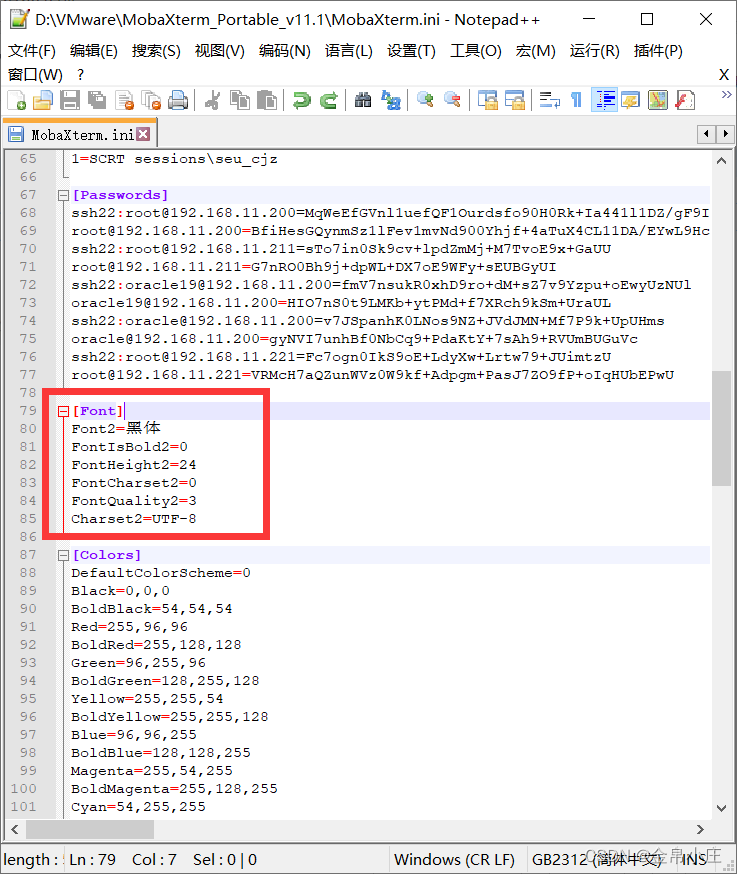Print the document using the printer icon
The image size is (737, 874).
[x=178, y=100]
